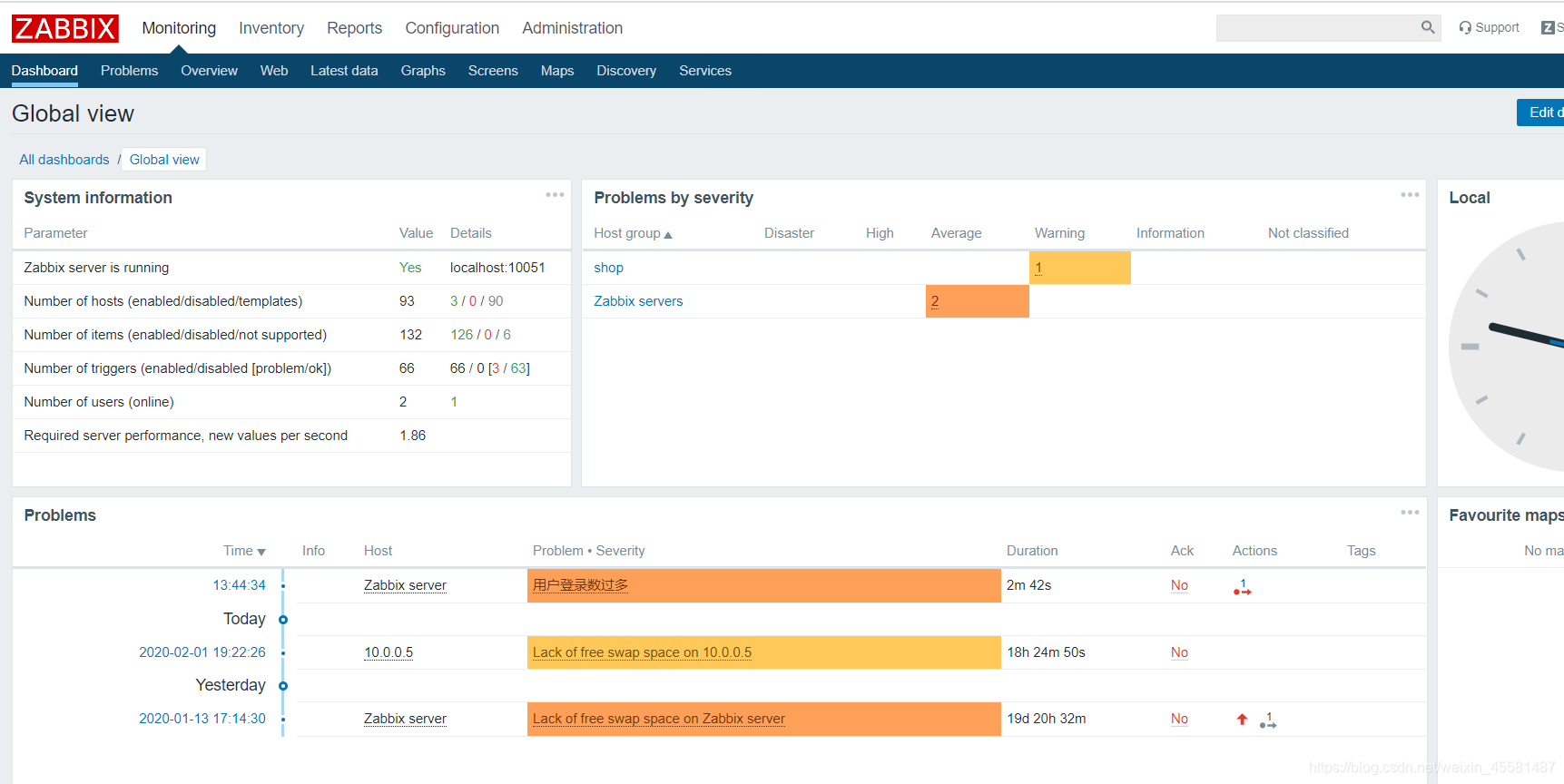Viewport: 1564px width, 784px height.
Task: Open the Screens tab
Action: click(x=493, y=71)
